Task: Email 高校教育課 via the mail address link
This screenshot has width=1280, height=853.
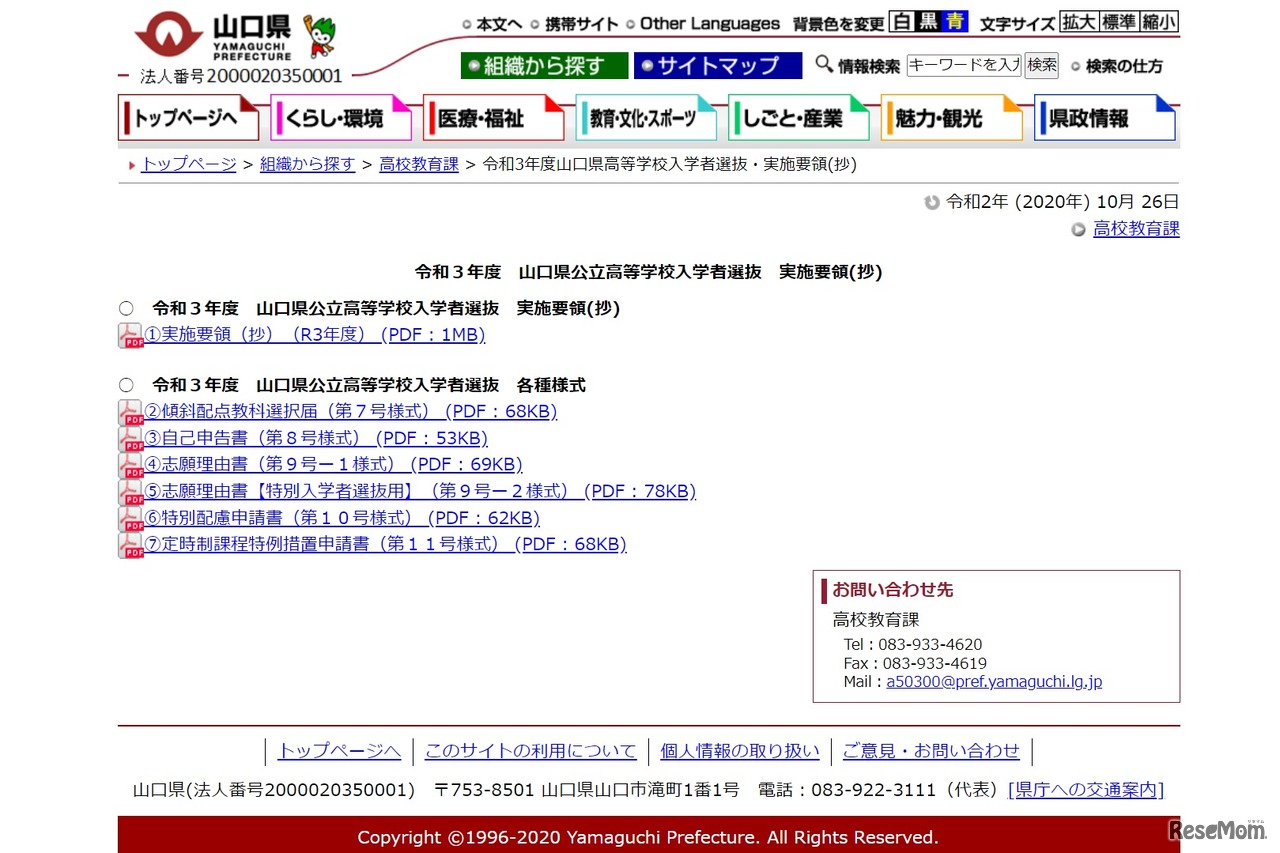Action: (994, 681)
